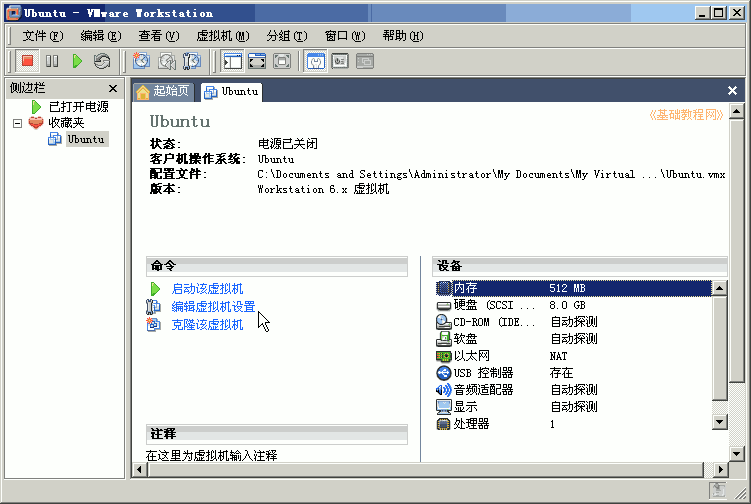Close the current tab with X

click(732, 90)
